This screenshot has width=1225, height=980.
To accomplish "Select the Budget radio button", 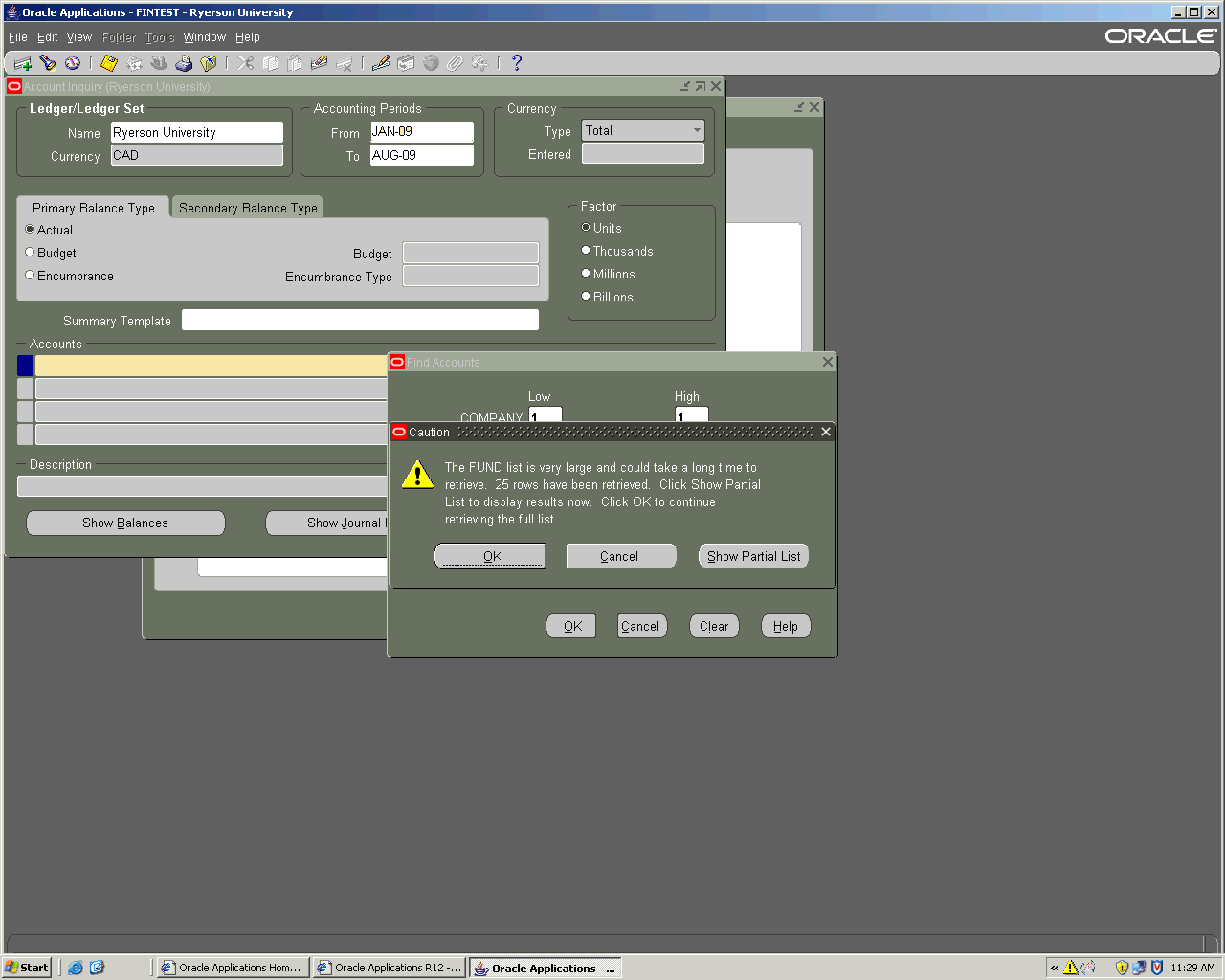I will (x=30, y=253).
